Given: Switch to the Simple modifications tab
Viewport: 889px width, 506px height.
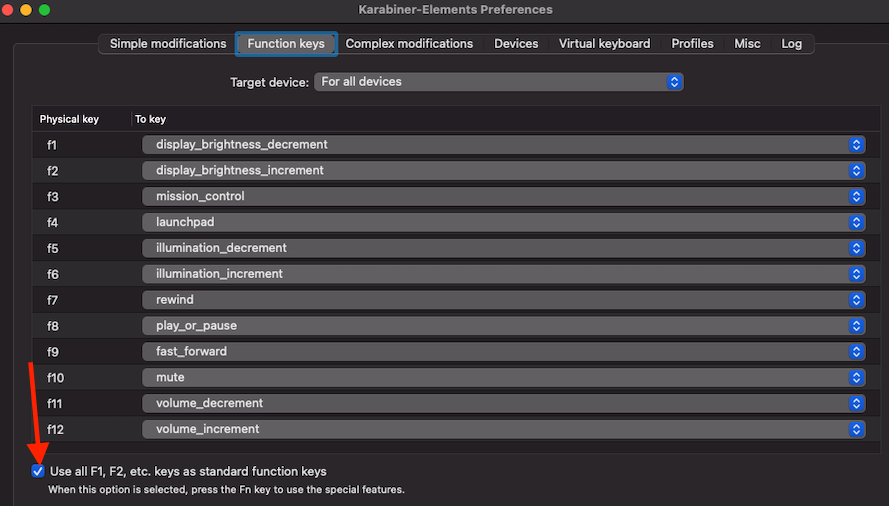Looking at the screenshot, I should (168, 44).
